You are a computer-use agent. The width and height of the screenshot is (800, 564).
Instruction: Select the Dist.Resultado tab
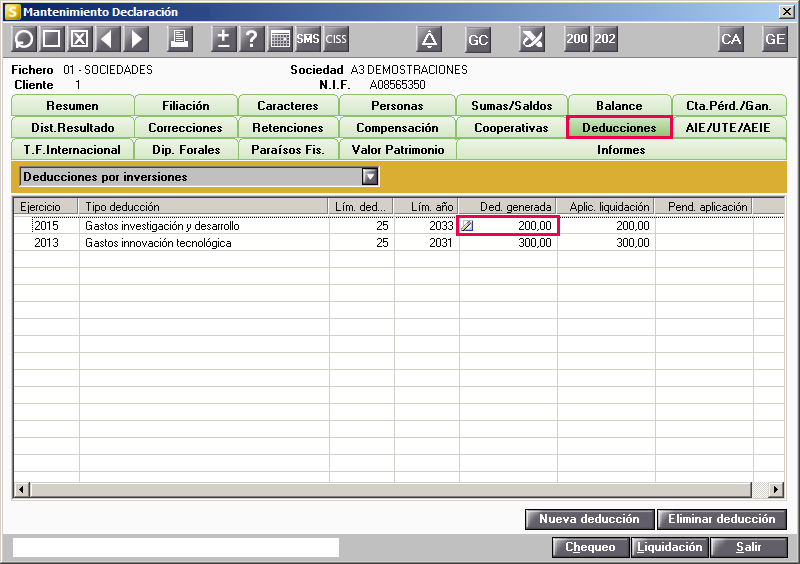click(x=72, y=128)
